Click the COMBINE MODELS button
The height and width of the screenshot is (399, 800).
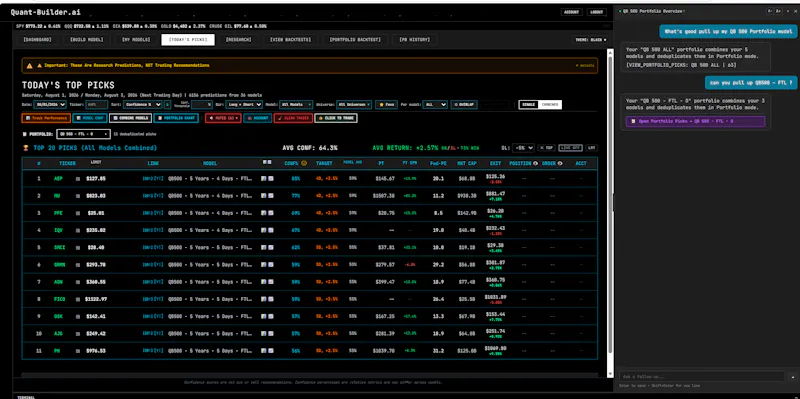(x=130, y=118)
